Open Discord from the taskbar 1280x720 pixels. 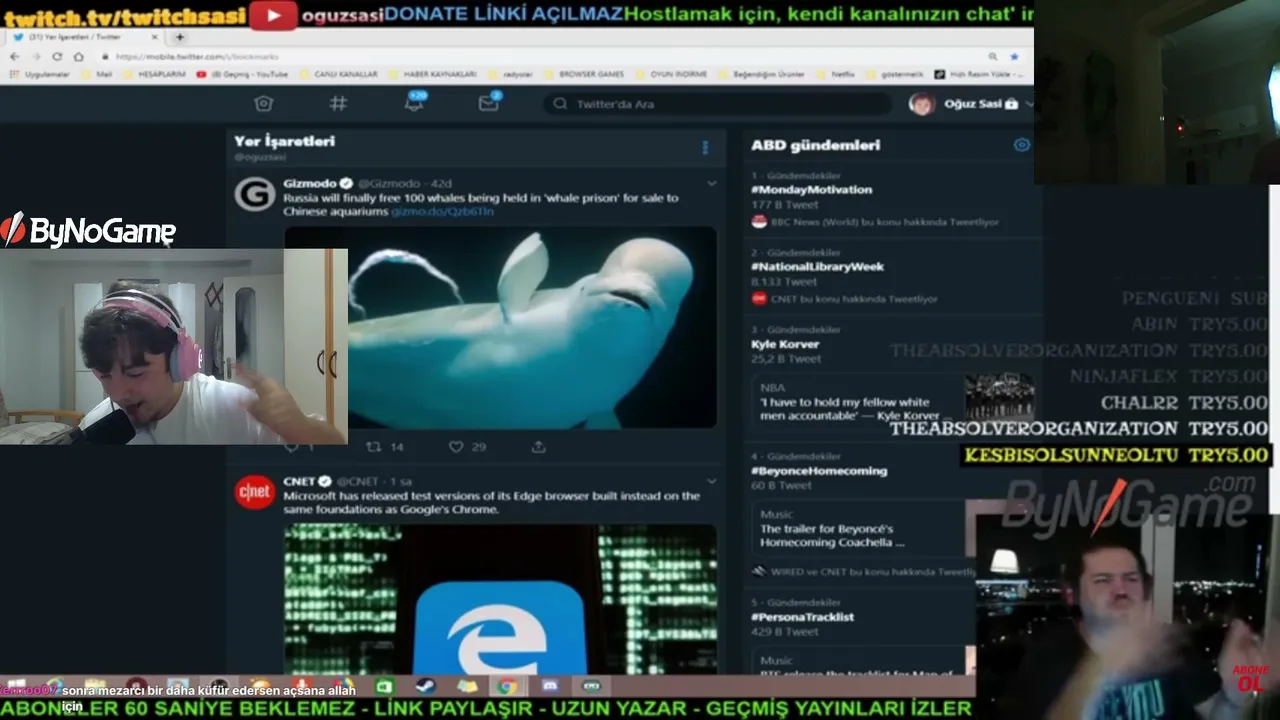pos(549,686)
